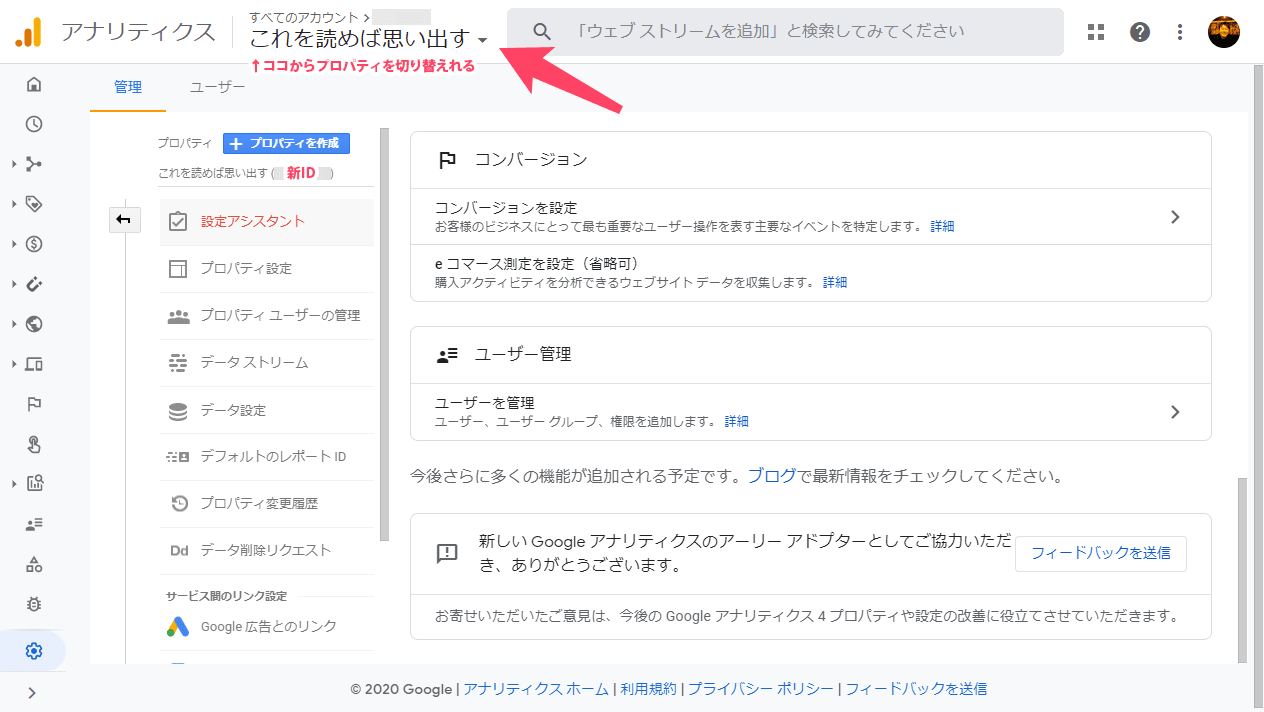Open the 利用規約 footer link

tap(648, 689)
